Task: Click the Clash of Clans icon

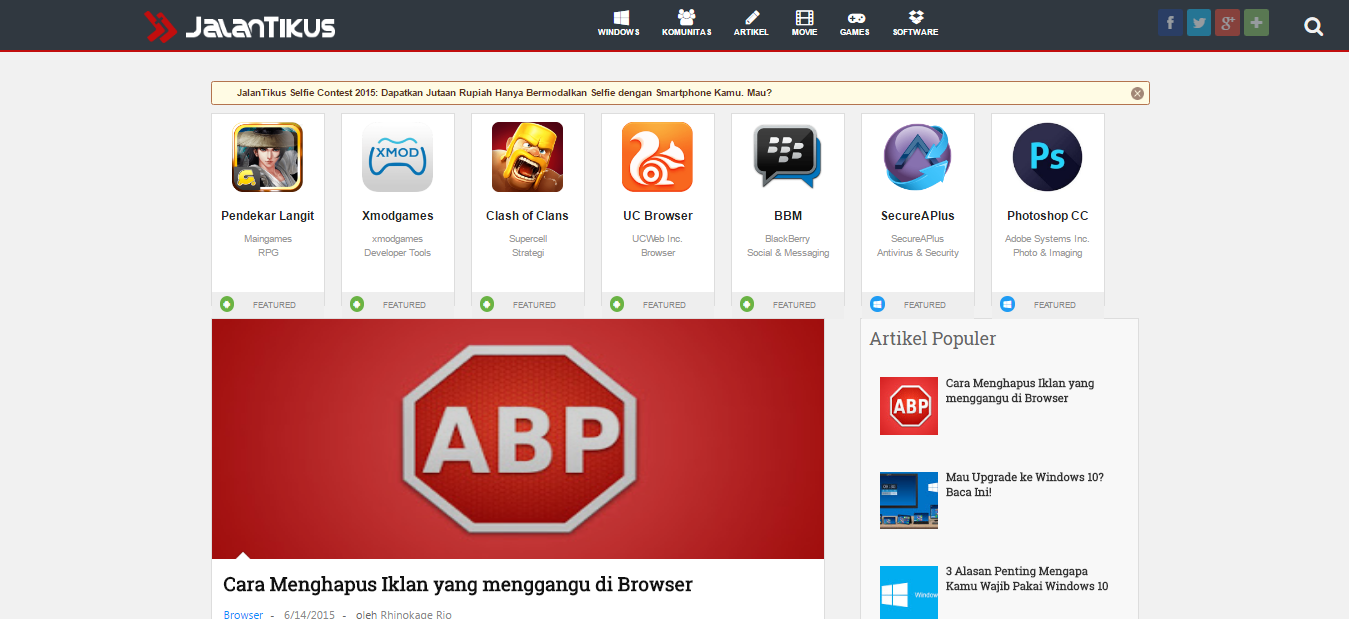Action: coord(528,157)
